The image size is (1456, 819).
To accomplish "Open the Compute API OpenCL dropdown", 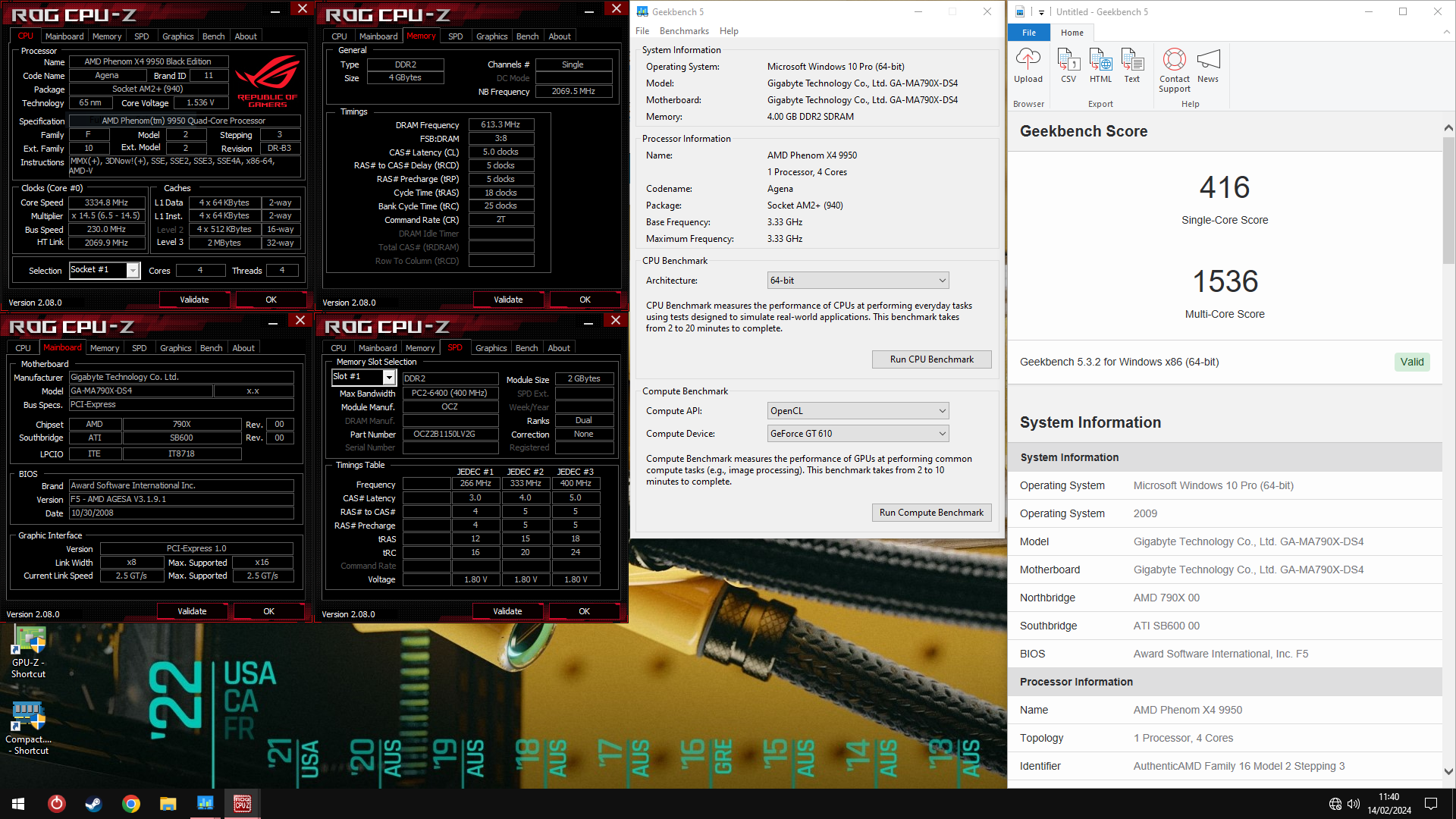I will pos(858,411).
